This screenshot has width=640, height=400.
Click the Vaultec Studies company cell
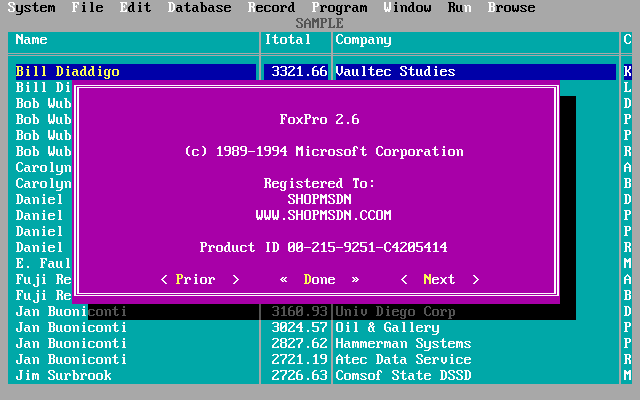(476, 71)
